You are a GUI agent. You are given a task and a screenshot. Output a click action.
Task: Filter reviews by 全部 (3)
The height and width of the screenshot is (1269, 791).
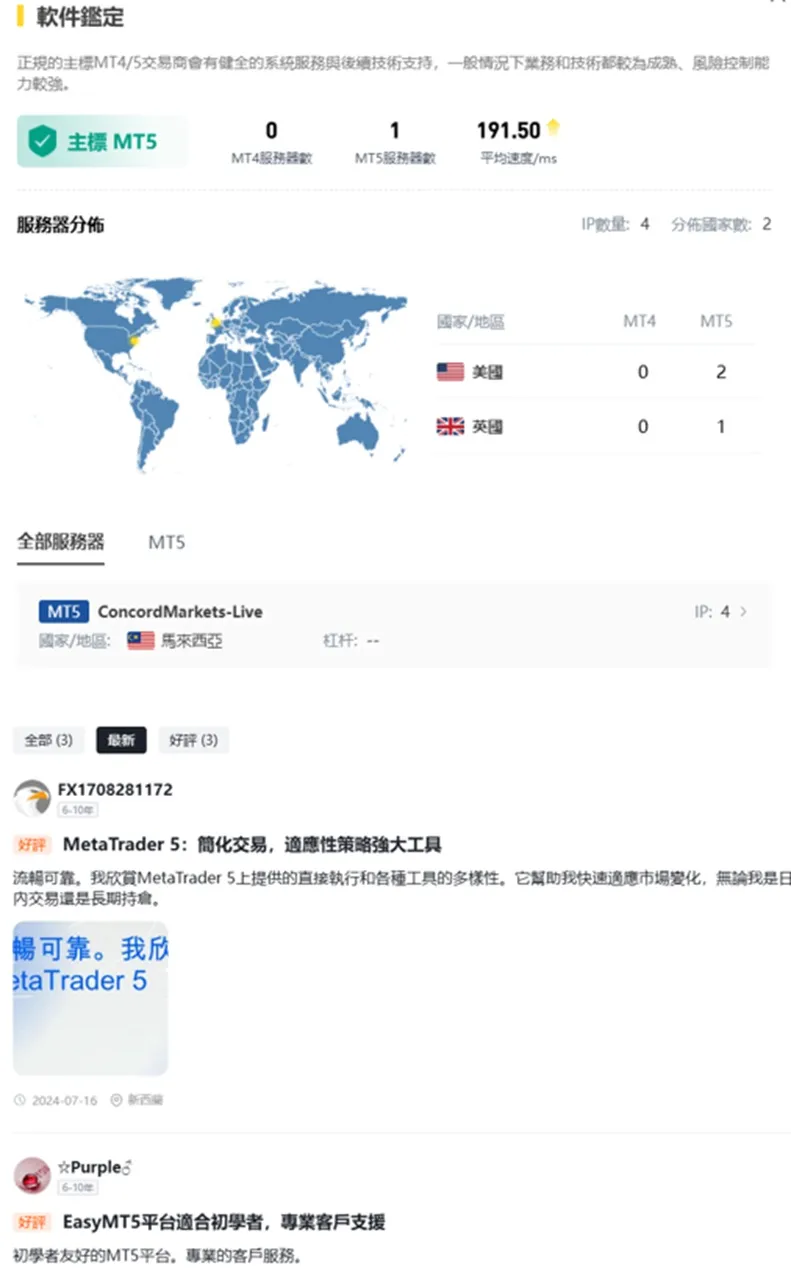(48, 740)
